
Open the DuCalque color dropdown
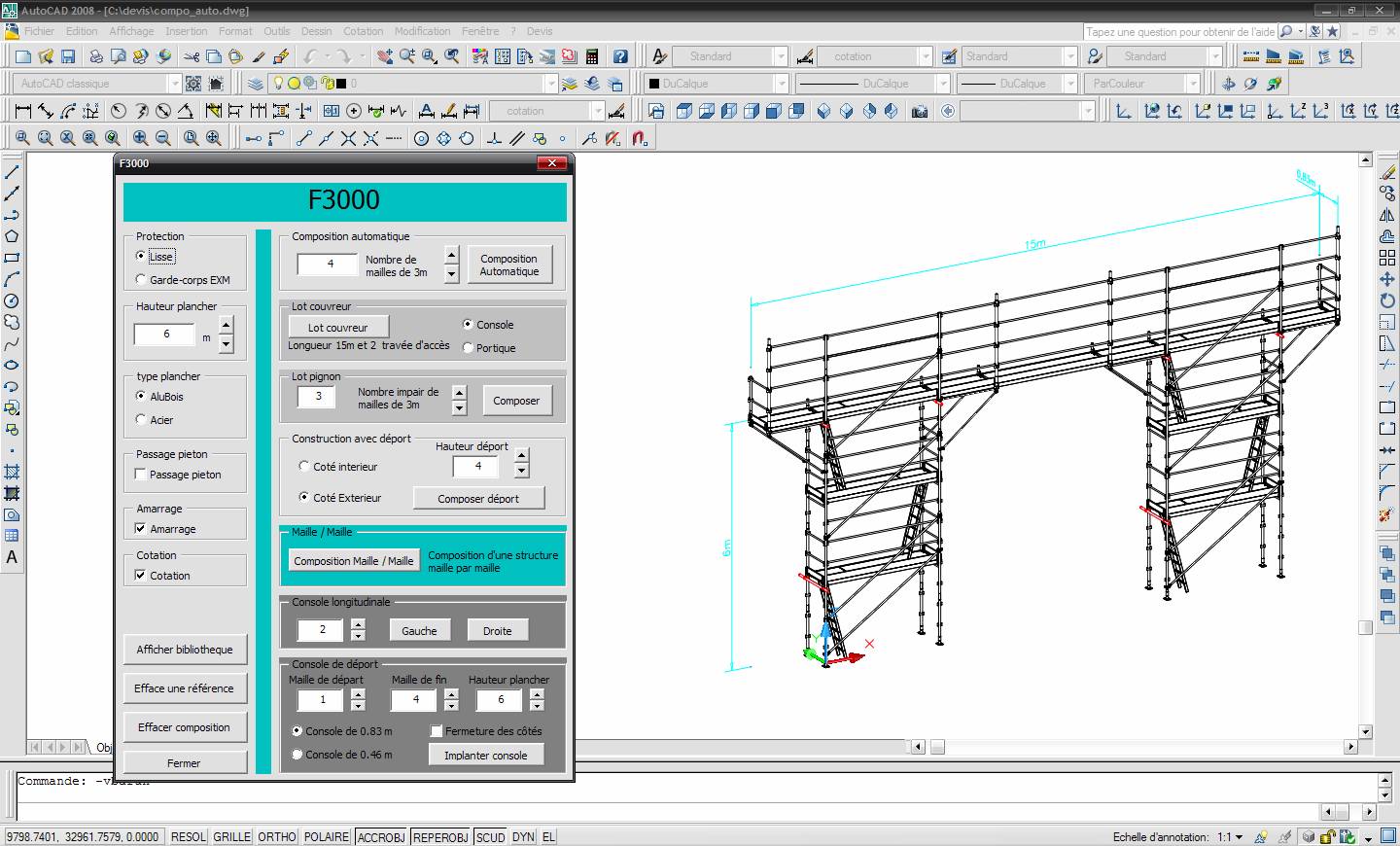point(780,84)
